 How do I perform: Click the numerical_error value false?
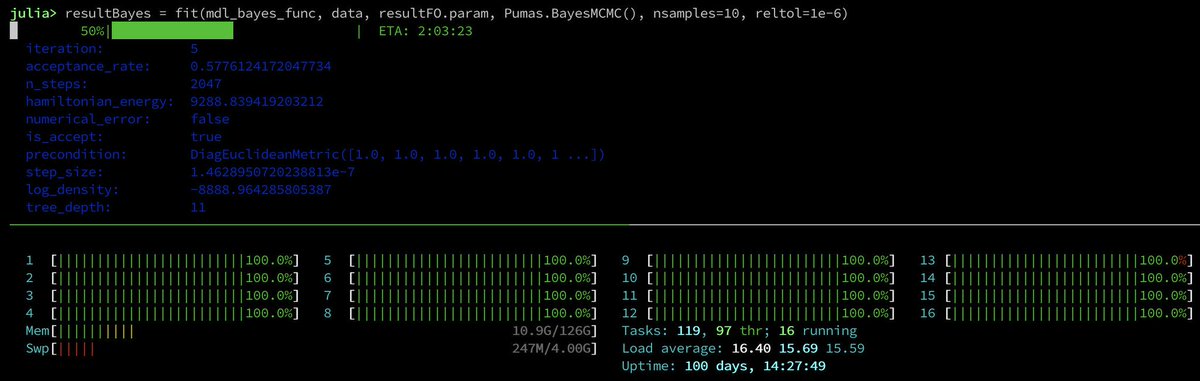click(x=210, y=119)
